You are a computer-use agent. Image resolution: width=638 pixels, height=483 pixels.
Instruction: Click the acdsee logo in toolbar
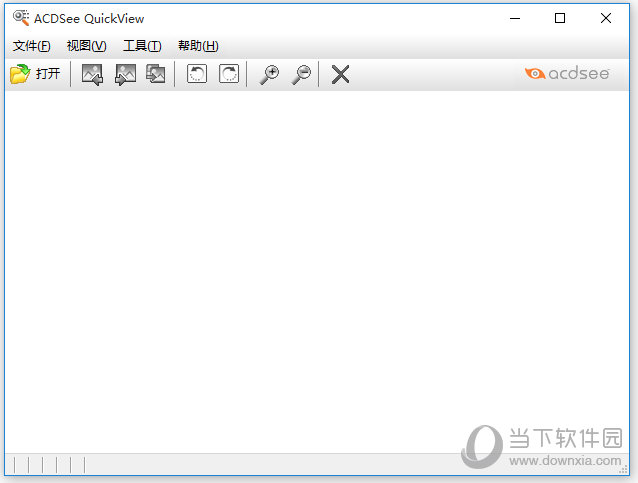[567, 74]
